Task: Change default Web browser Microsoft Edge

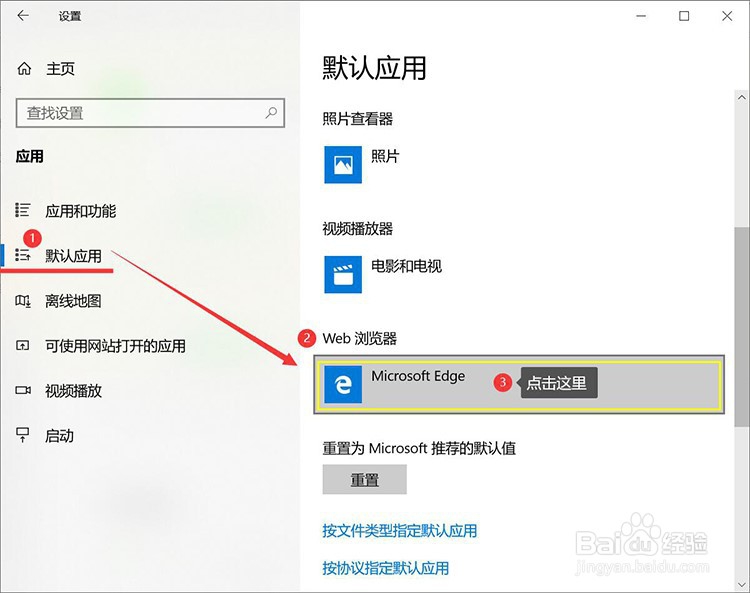Action: click(x=519, y=384)
